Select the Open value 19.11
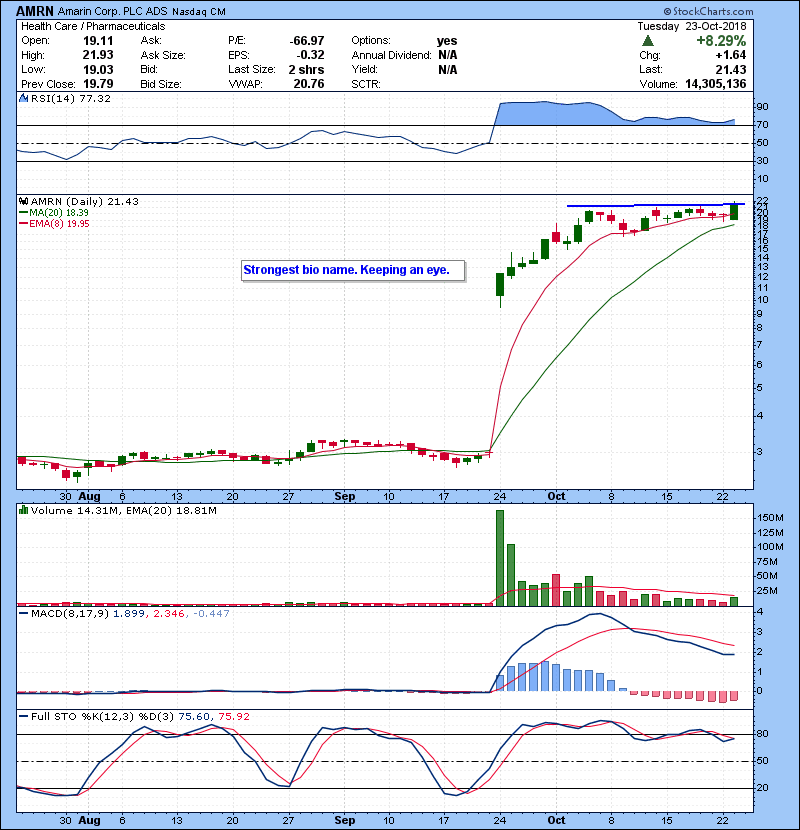The height and width of the screenshot is (830, 800). click(98, 41)
